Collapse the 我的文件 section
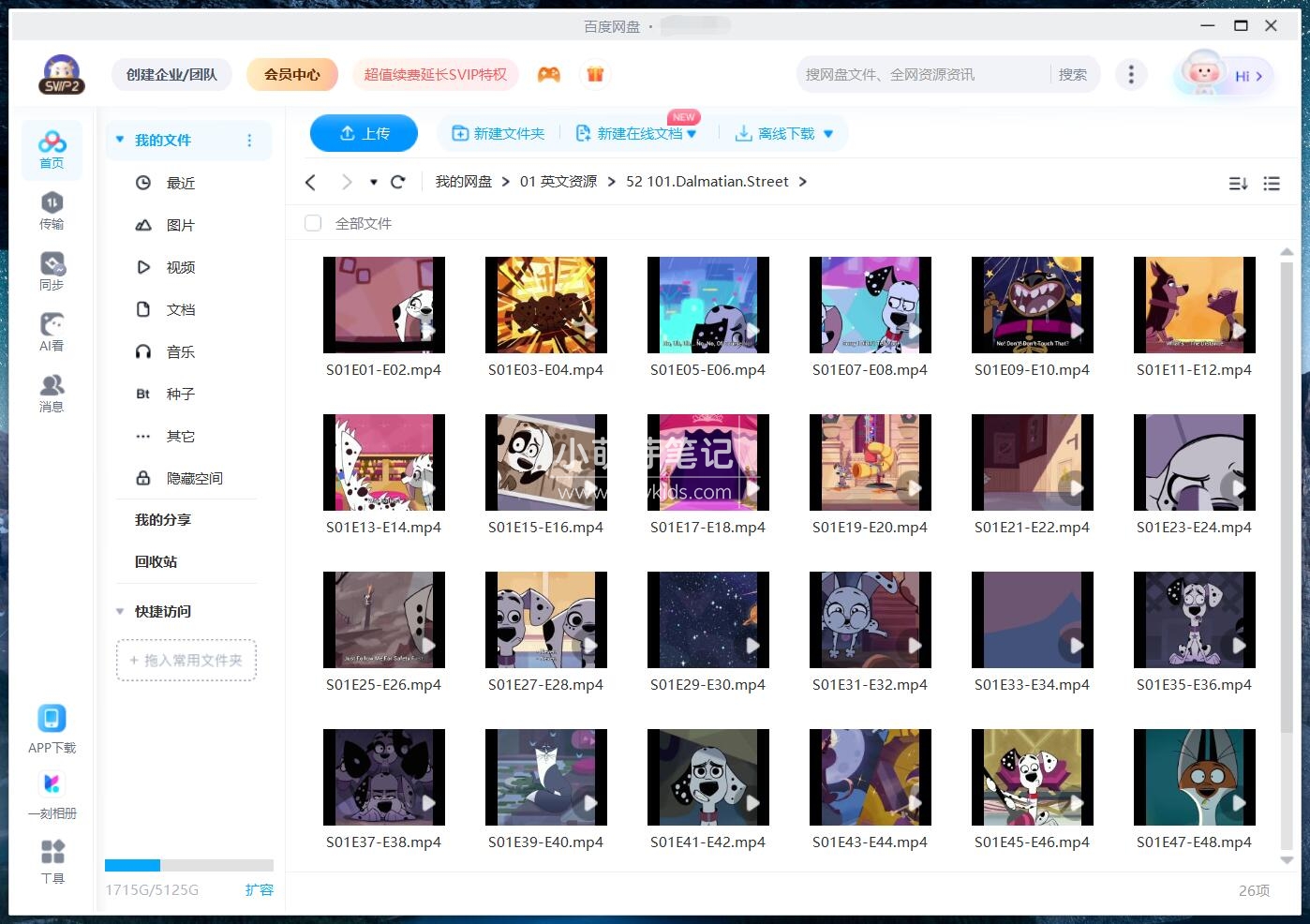1310x924 pixels. tap(120, 139)
